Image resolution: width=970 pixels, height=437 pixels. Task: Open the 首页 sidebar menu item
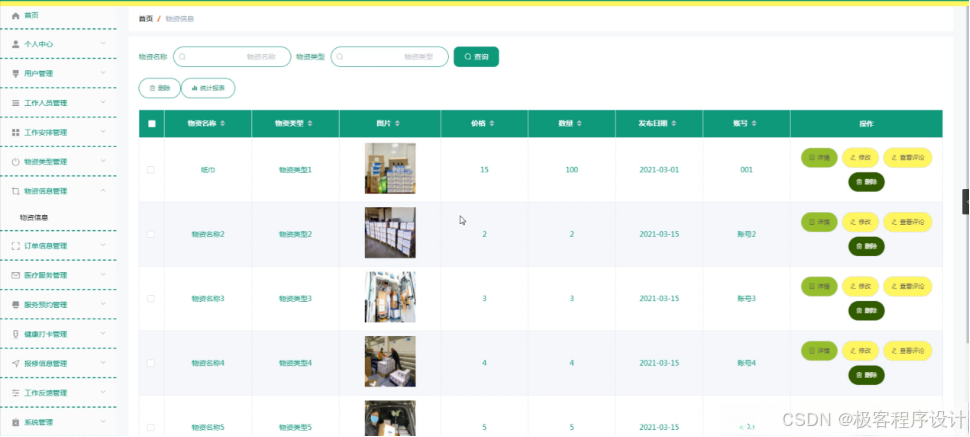click(x=58, y=15)
